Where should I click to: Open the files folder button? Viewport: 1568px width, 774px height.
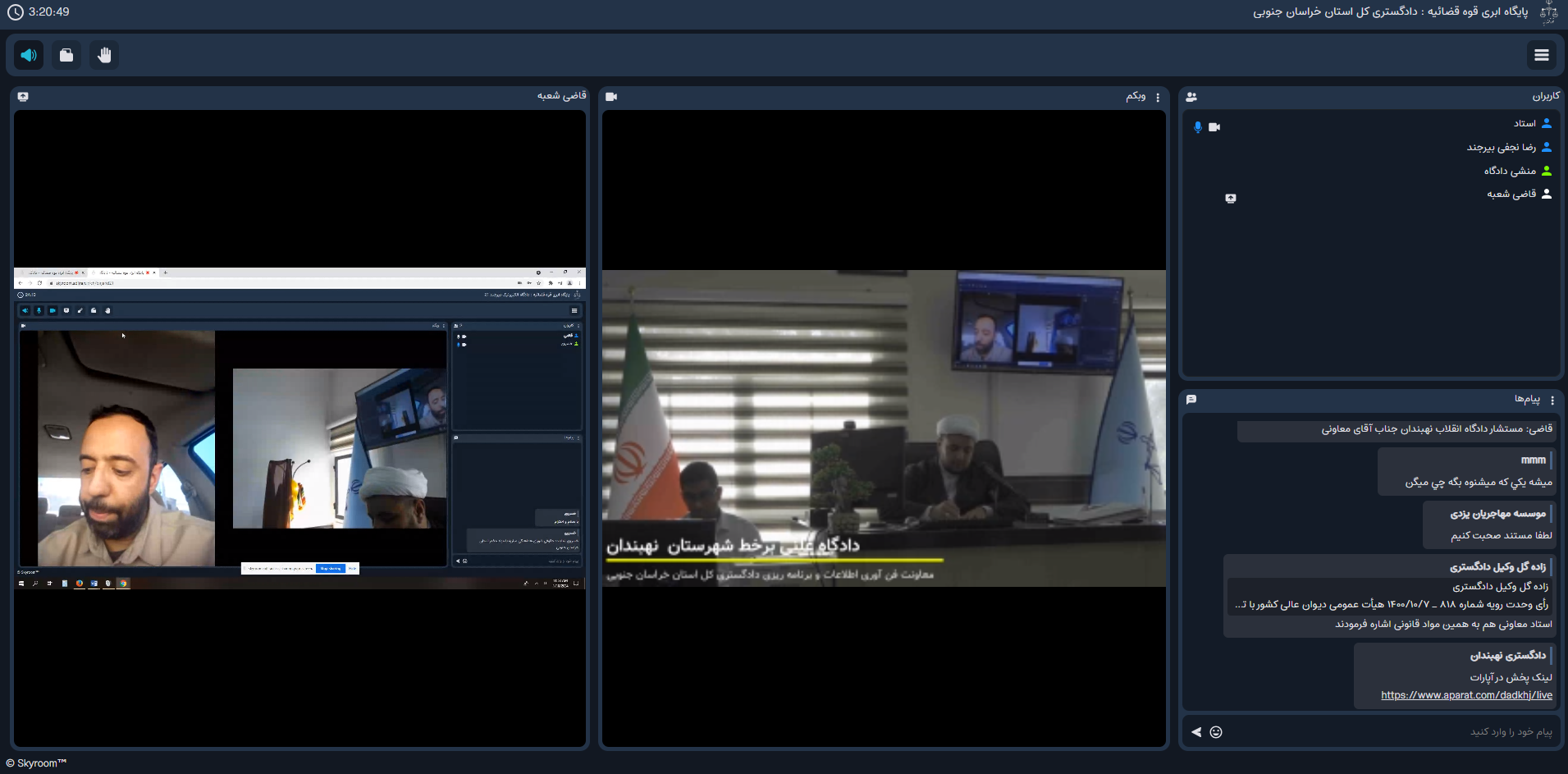click(x=66, y=55)
